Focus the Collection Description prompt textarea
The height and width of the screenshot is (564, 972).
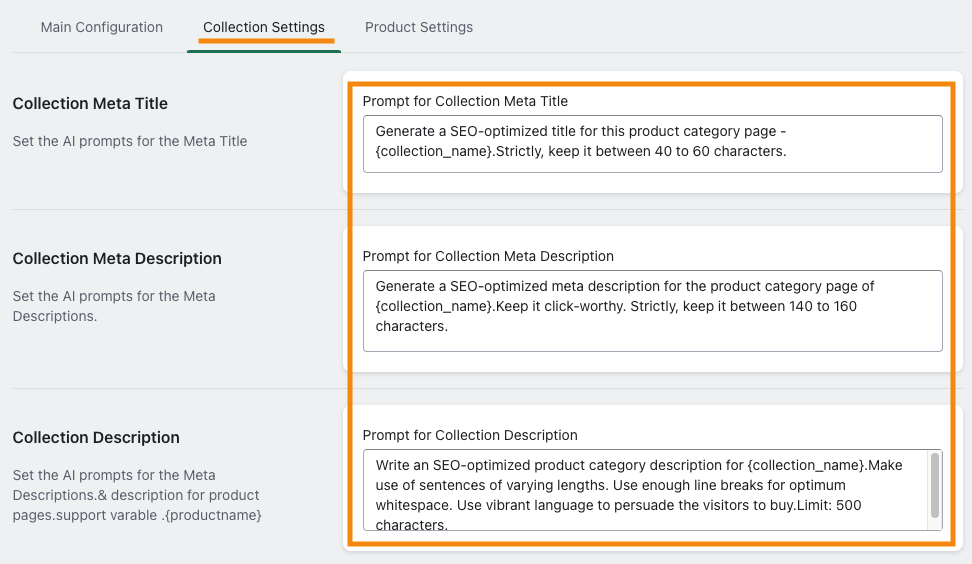(653, 490)
